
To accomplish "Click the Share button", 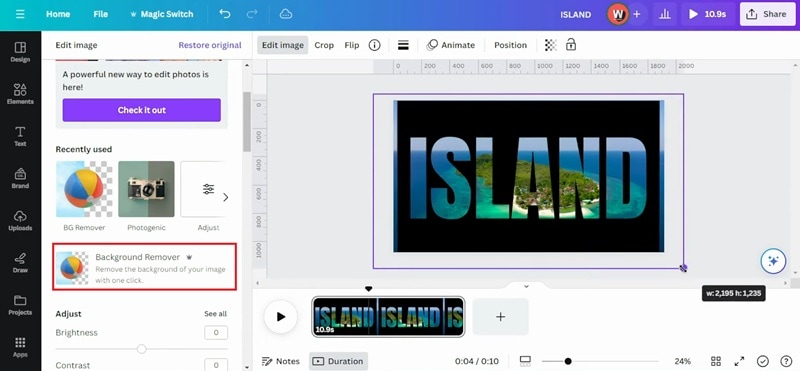I will point(767,14).
